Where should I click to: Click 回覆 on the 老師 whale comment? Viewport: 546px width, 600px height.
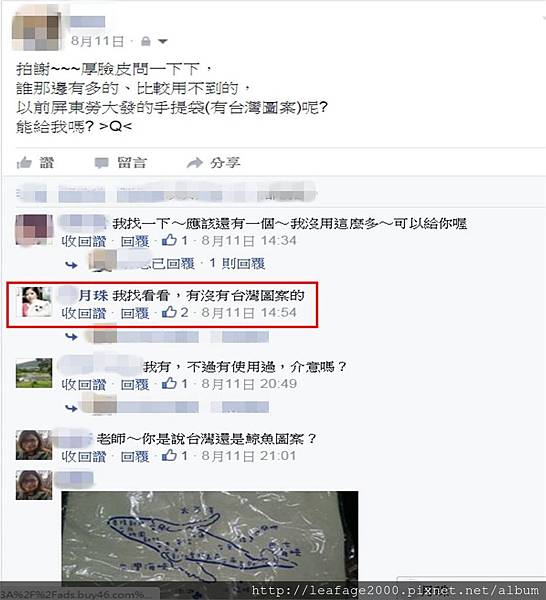[135, 456]
